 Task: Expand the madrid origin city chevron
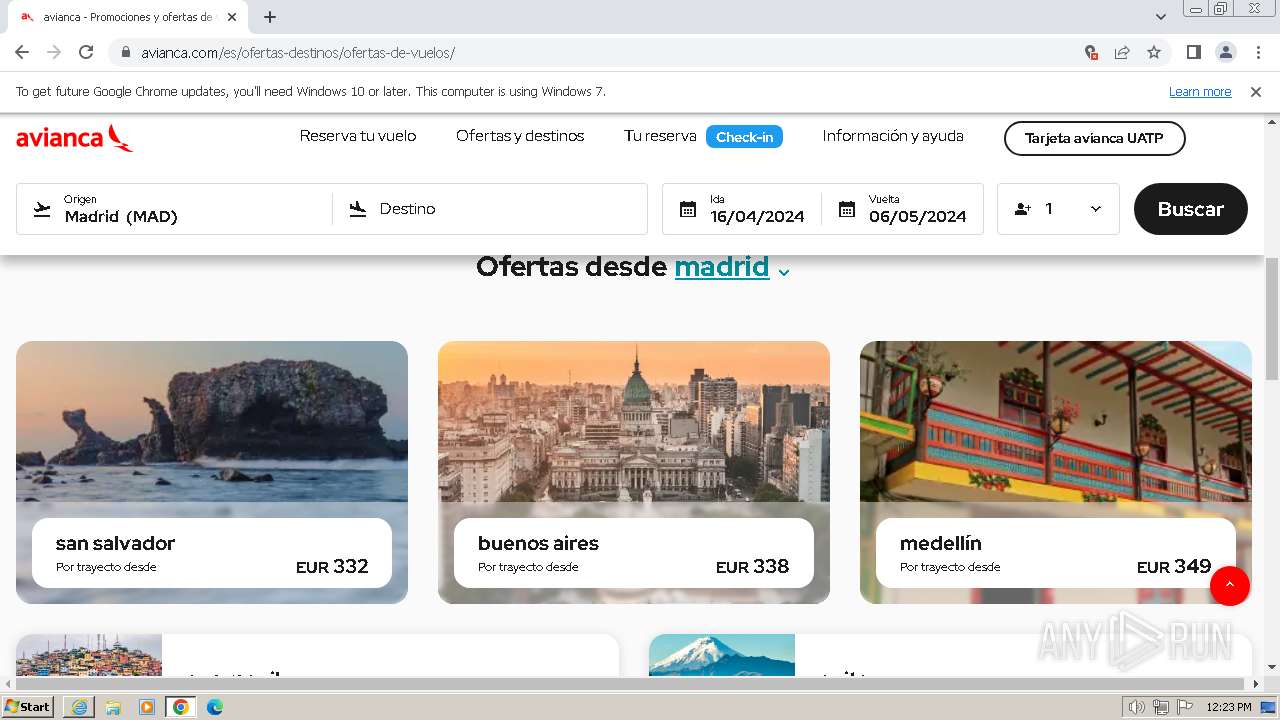pos(784,271)
